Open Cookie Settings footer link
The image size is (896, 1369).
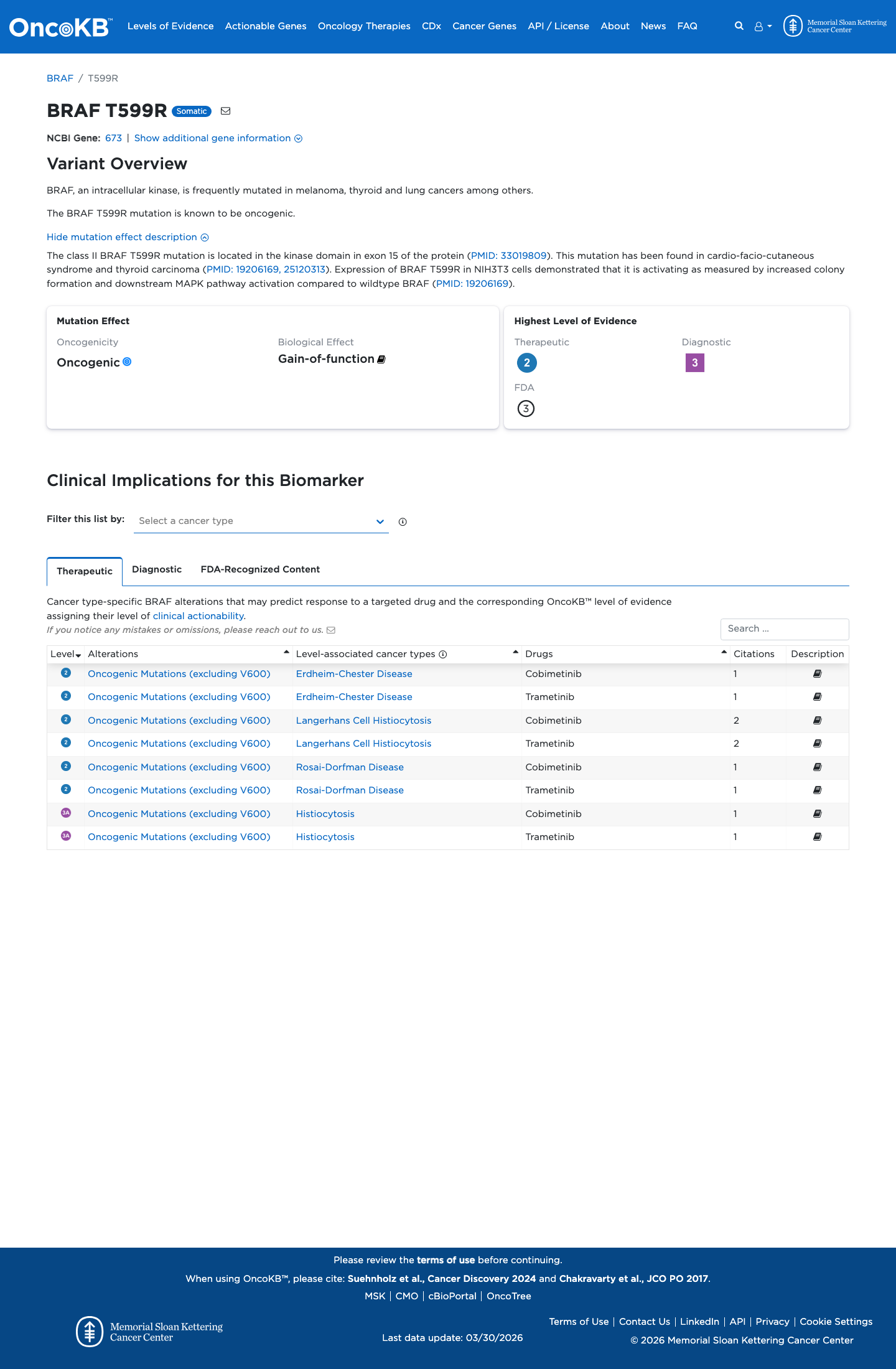tap(836, 1322)
